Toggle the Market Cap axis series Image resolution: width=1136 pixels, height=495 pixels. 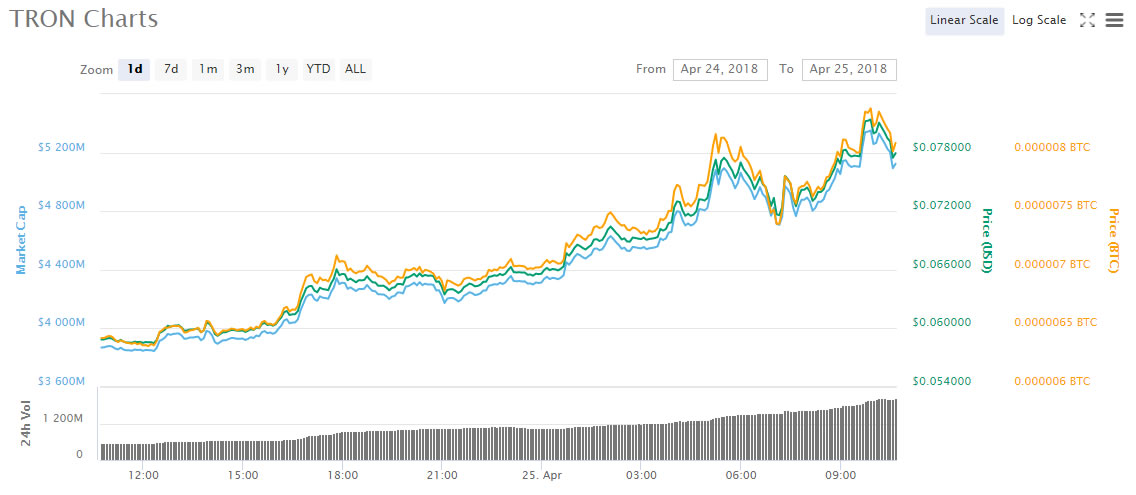pos(20,240)
